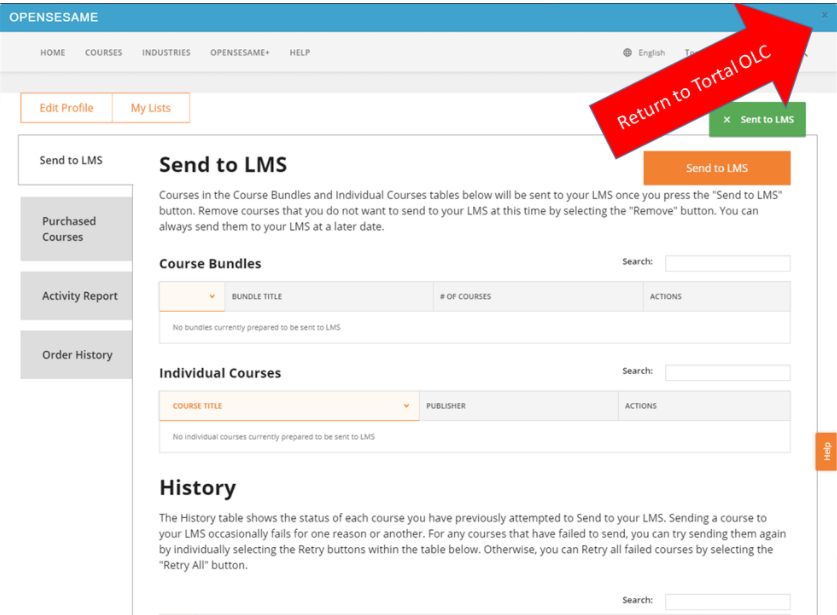Click 'No individual courses currently prepared' row text
Screen dimensions: 837x615
coord(273,437)
